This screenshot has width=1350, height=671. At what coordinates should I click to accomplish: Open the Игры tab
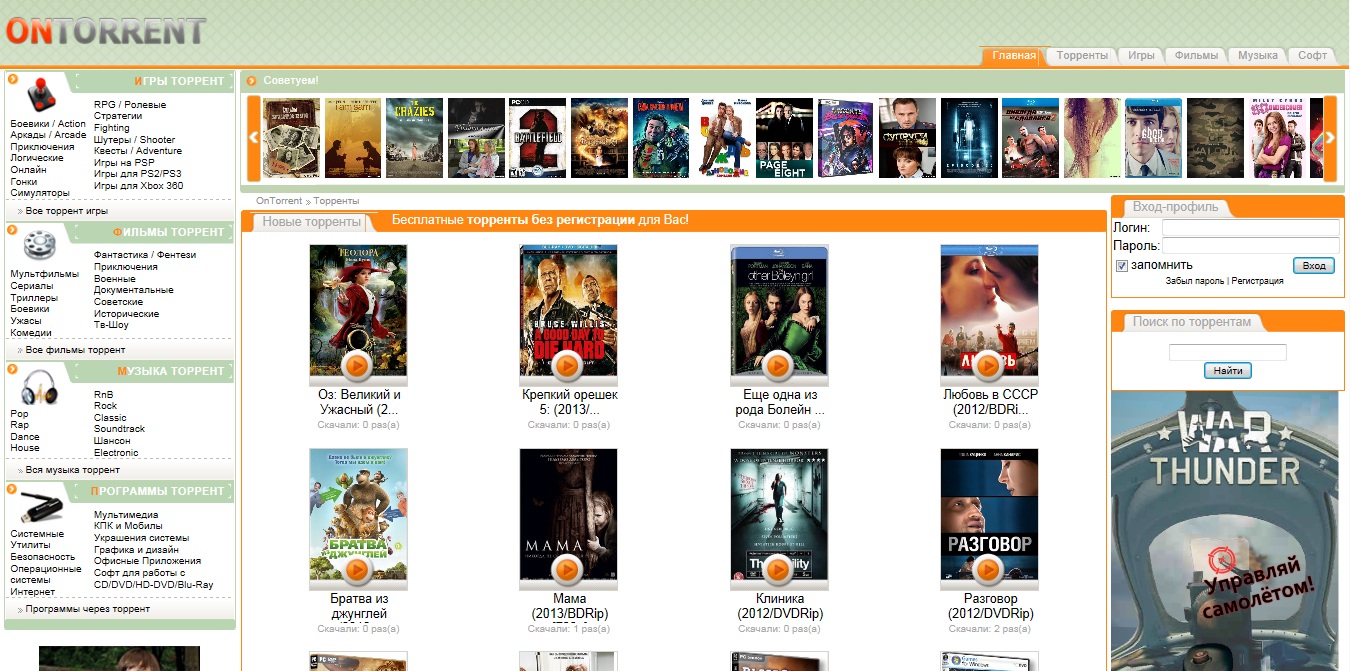pos(1141,56)
